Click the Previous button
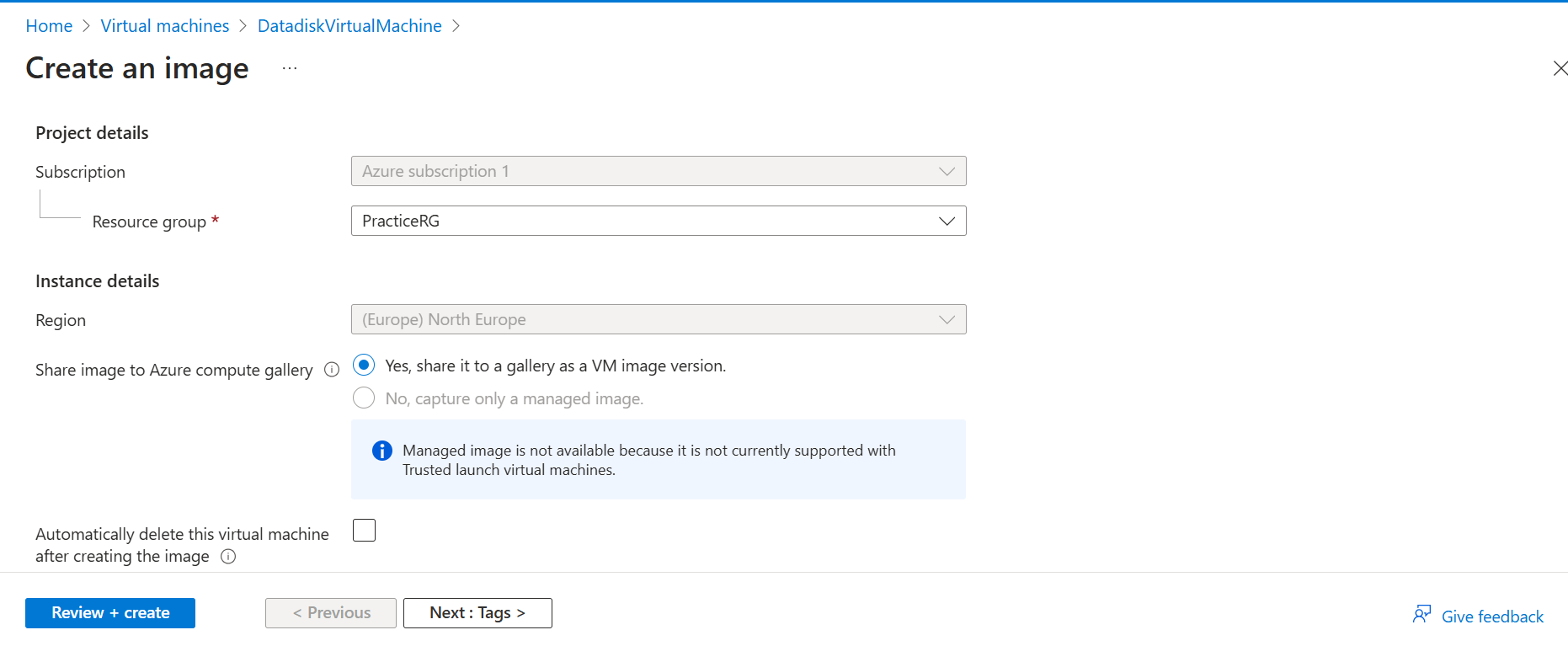This screenshot has width=1568, height=646. [x=331, y=613]
